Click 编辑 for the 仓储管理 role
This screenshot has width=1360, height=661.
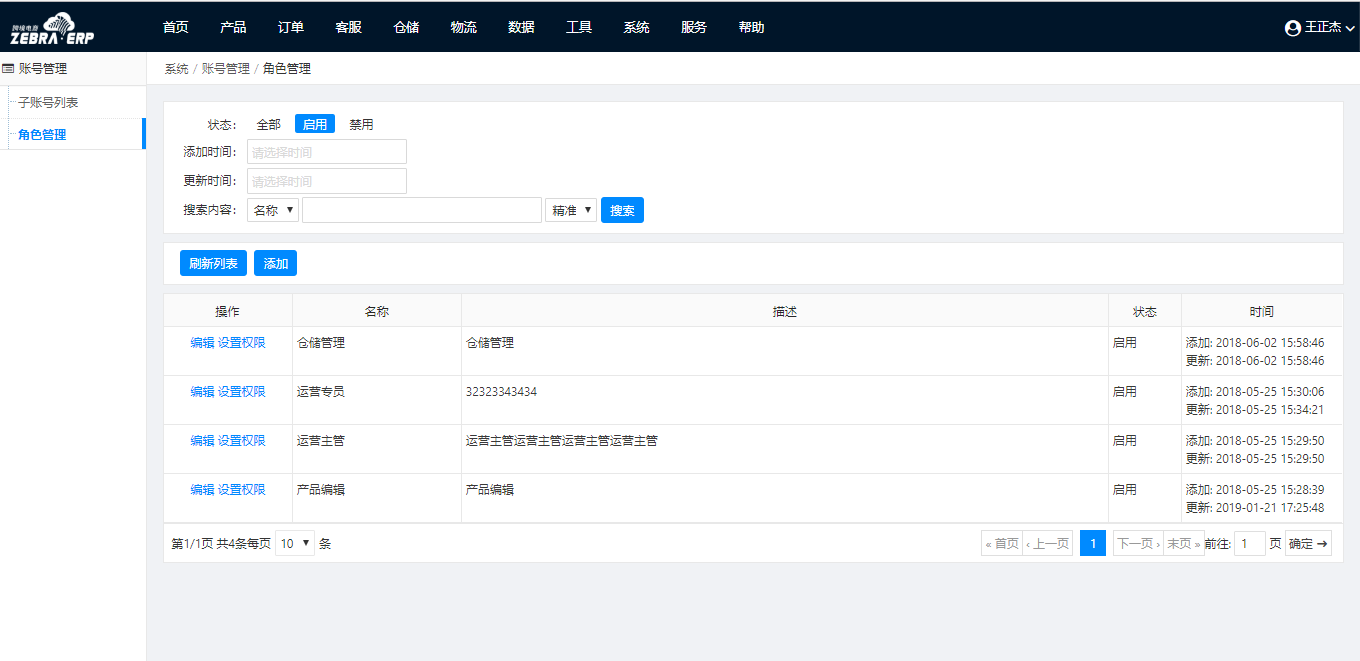202,342
